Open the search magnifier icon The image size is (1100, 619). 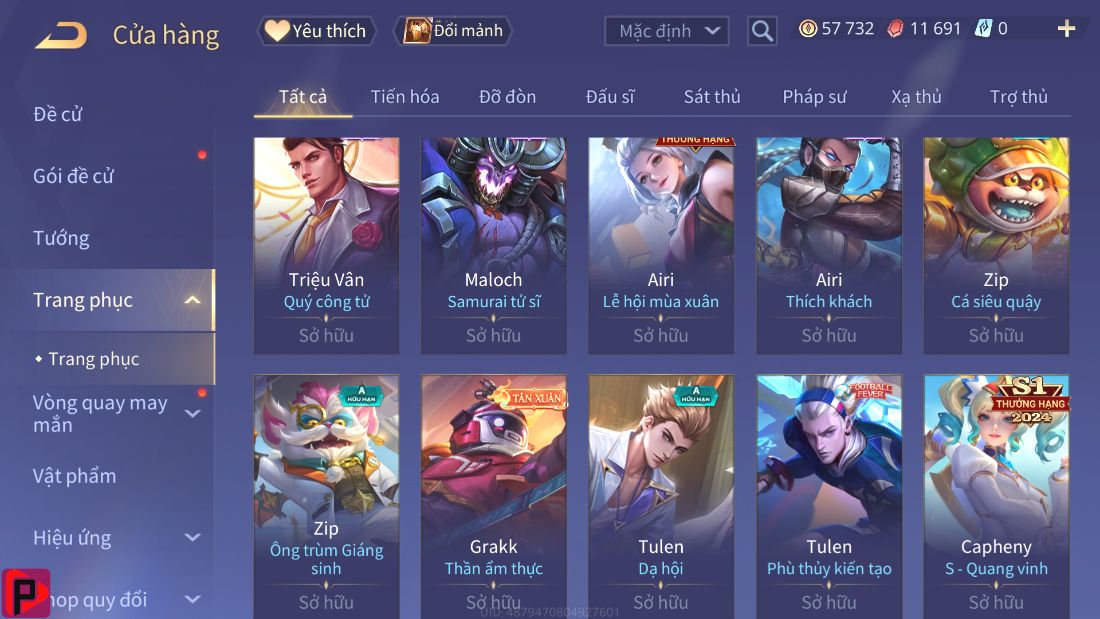coord(762,31)
